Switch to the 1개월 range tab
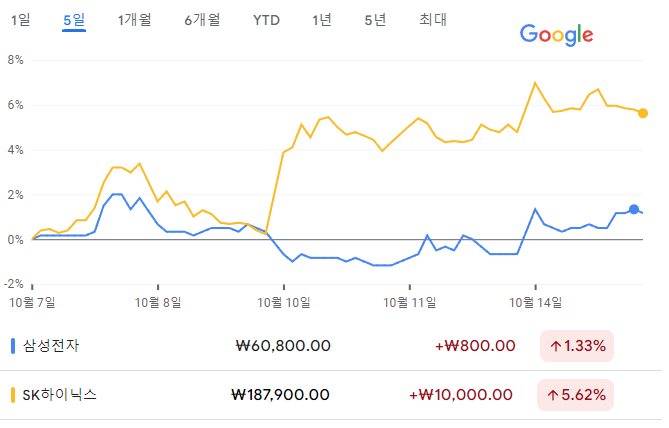 134,20
